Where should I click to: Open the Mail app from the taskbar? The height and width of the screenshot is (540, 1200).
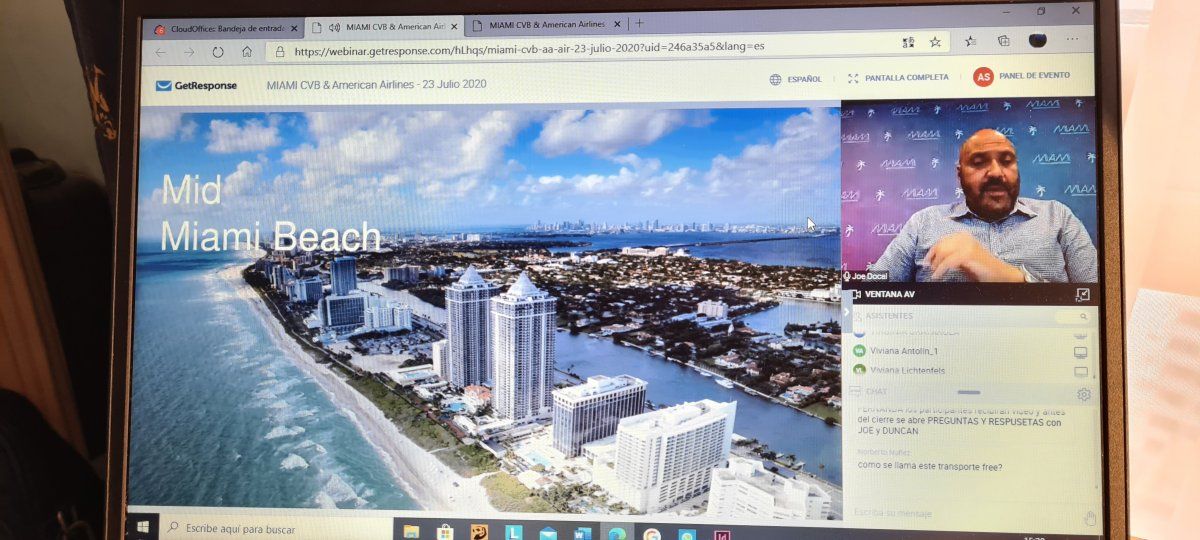click(x=547, y=533)
